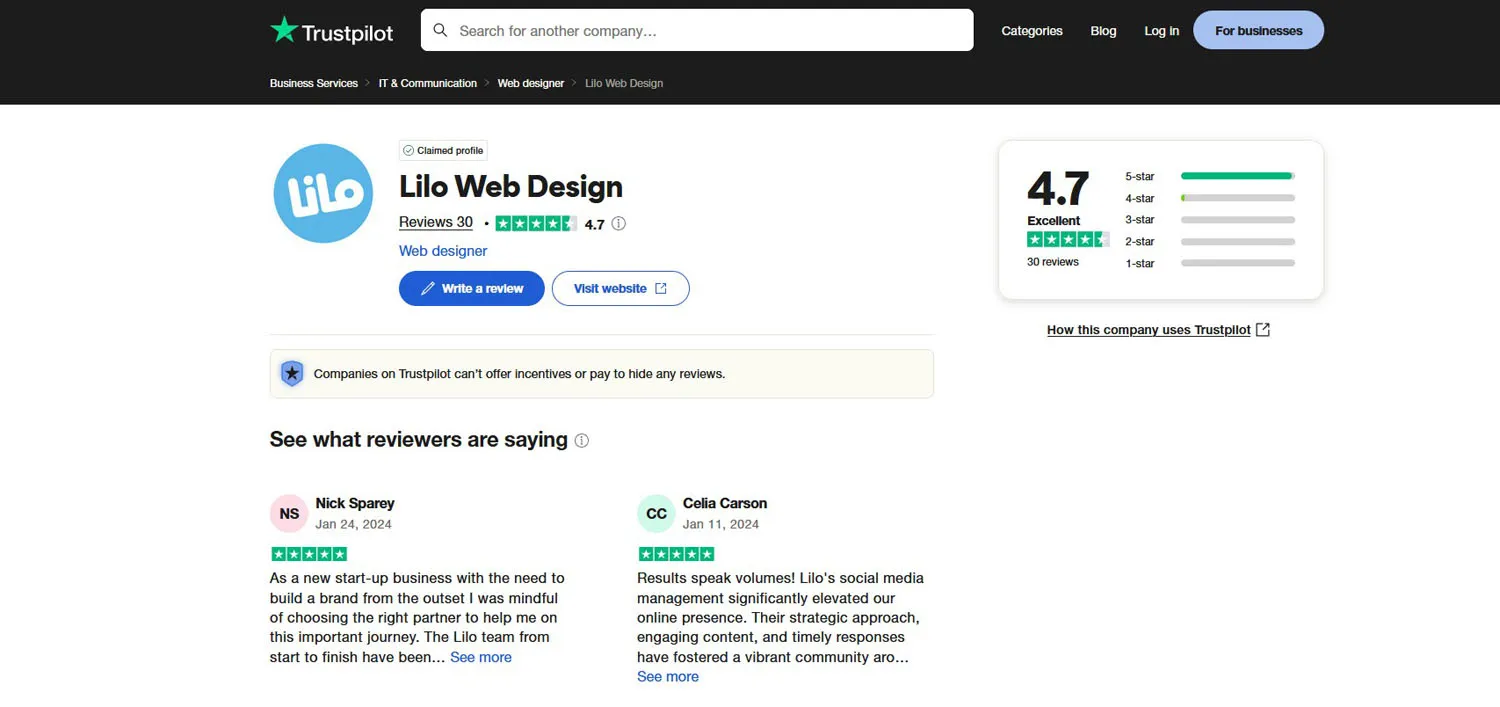Click the star rating beside Reviews 30
The image size is (1500, 707).
(536, 224)
